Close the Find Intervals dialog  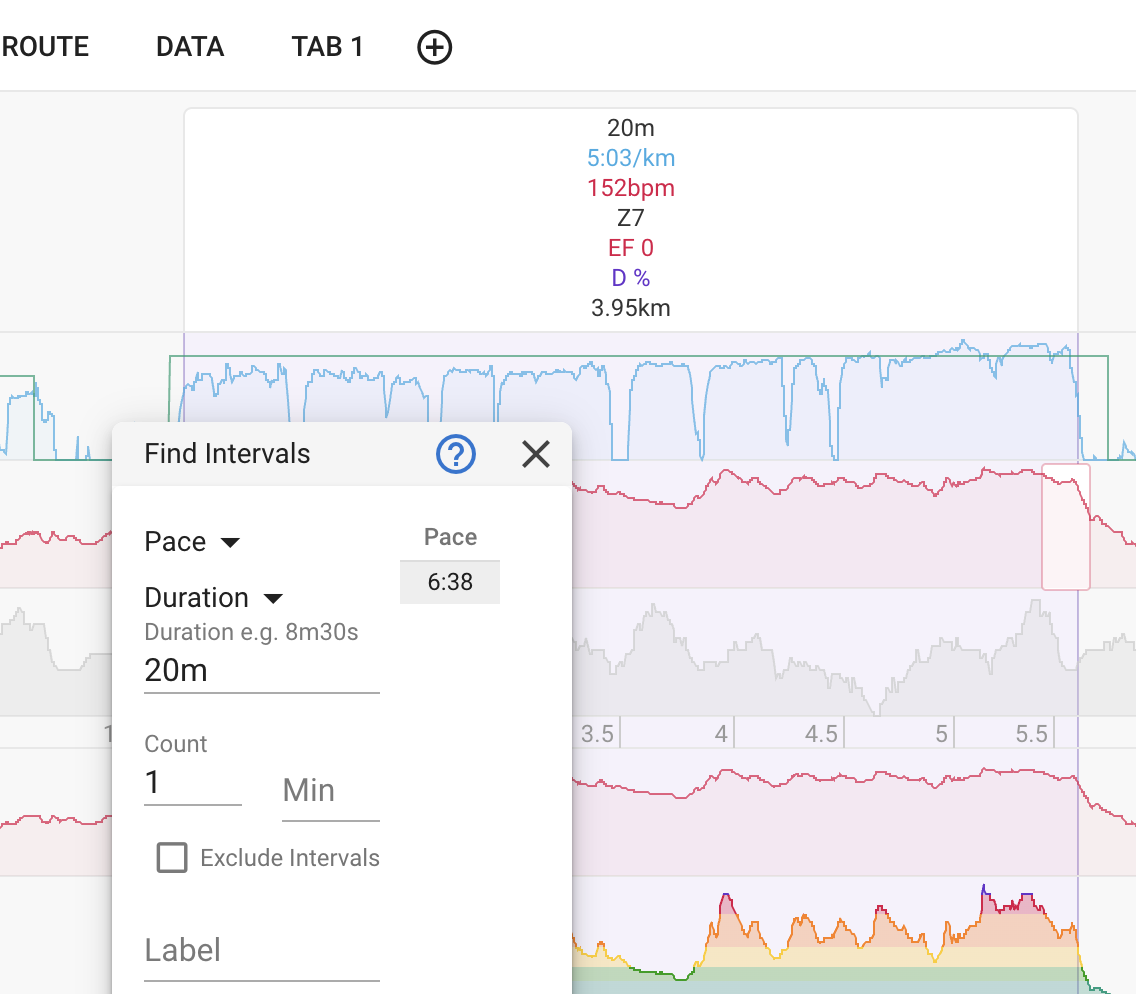(x=536, y=455)
